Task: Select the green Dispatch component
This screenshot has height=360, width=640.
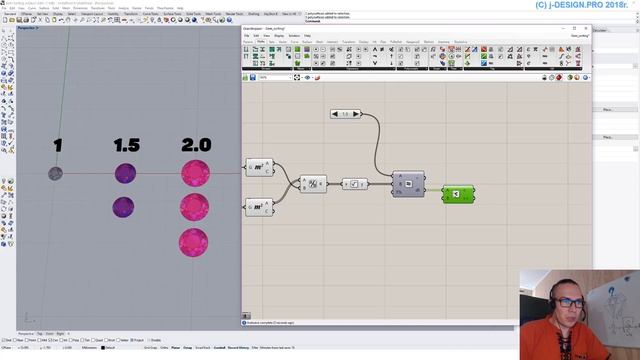Action: [x=458, y=194]
